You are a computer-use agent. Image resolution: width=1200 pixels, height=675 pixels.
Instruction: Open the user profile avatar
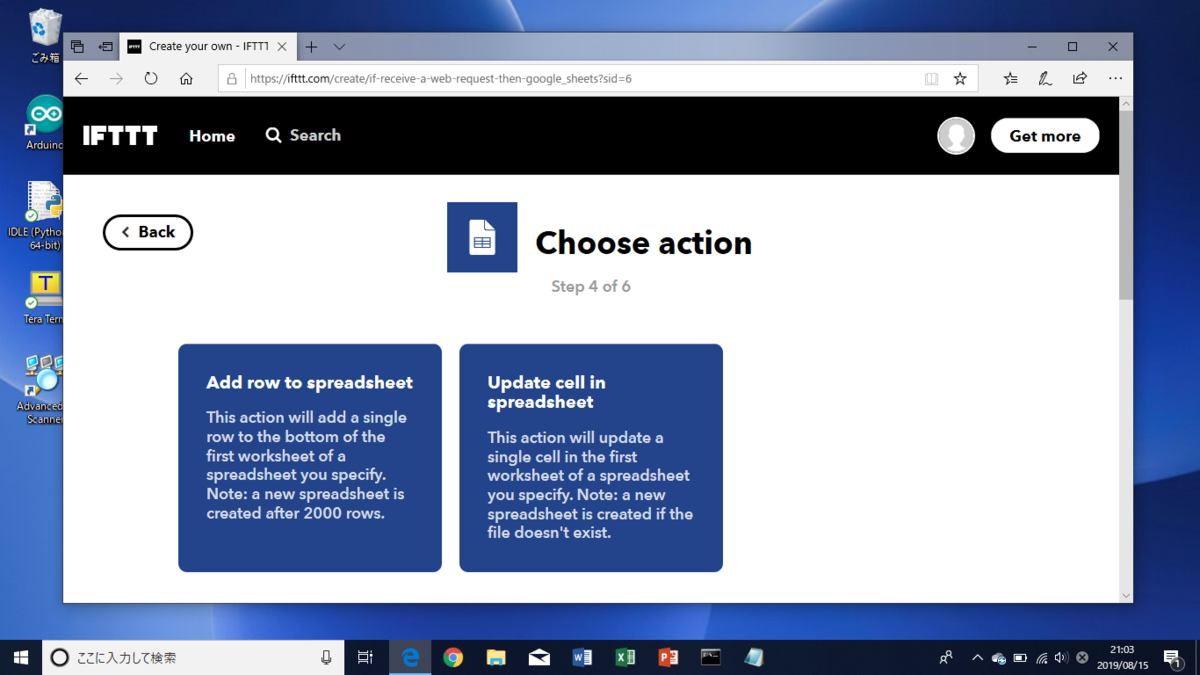(x=956, y=136)
